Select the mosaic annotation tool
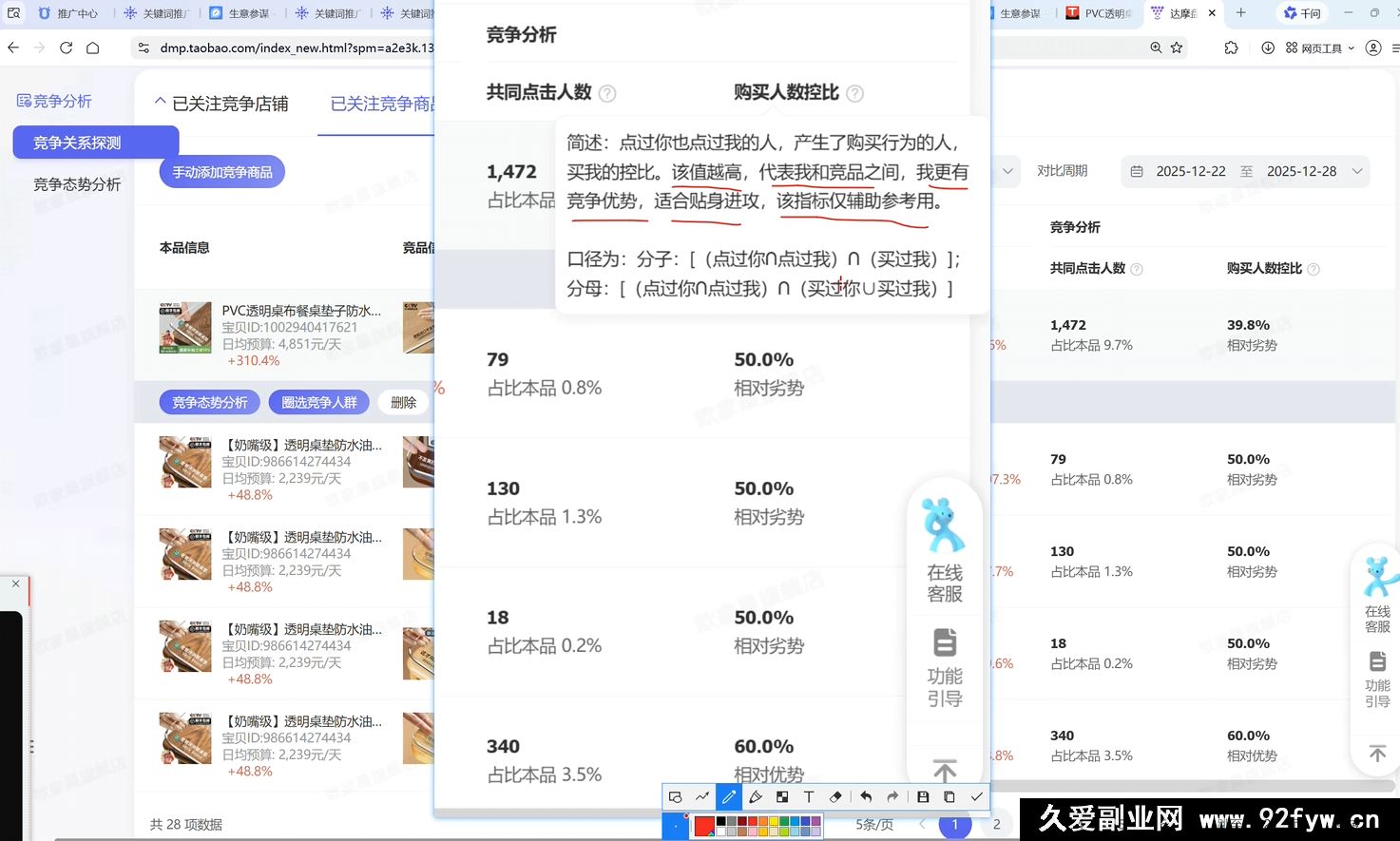Image resolution: width=1400 pixels, height=841 pixels. tap(781, 796)
